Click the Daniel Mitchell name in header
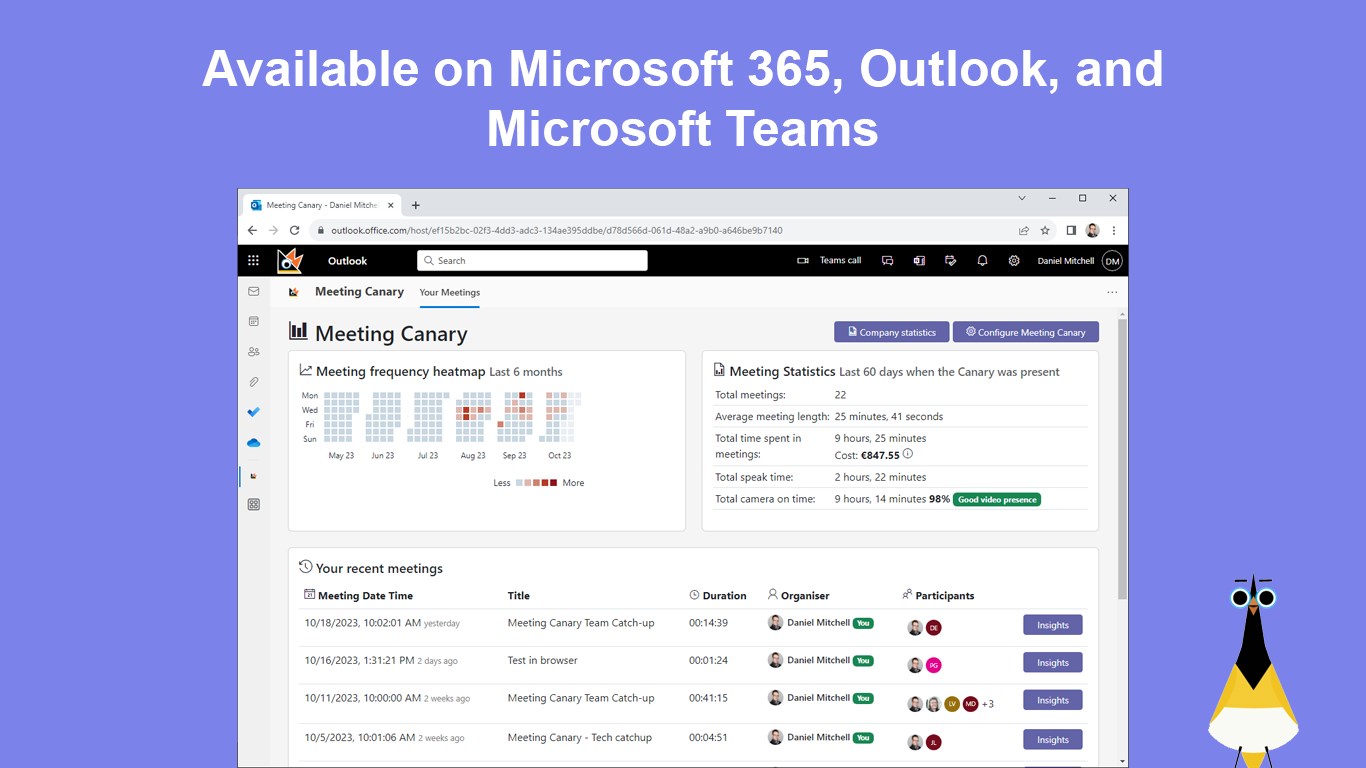The image size is (1366, 768). point(1066,261)
